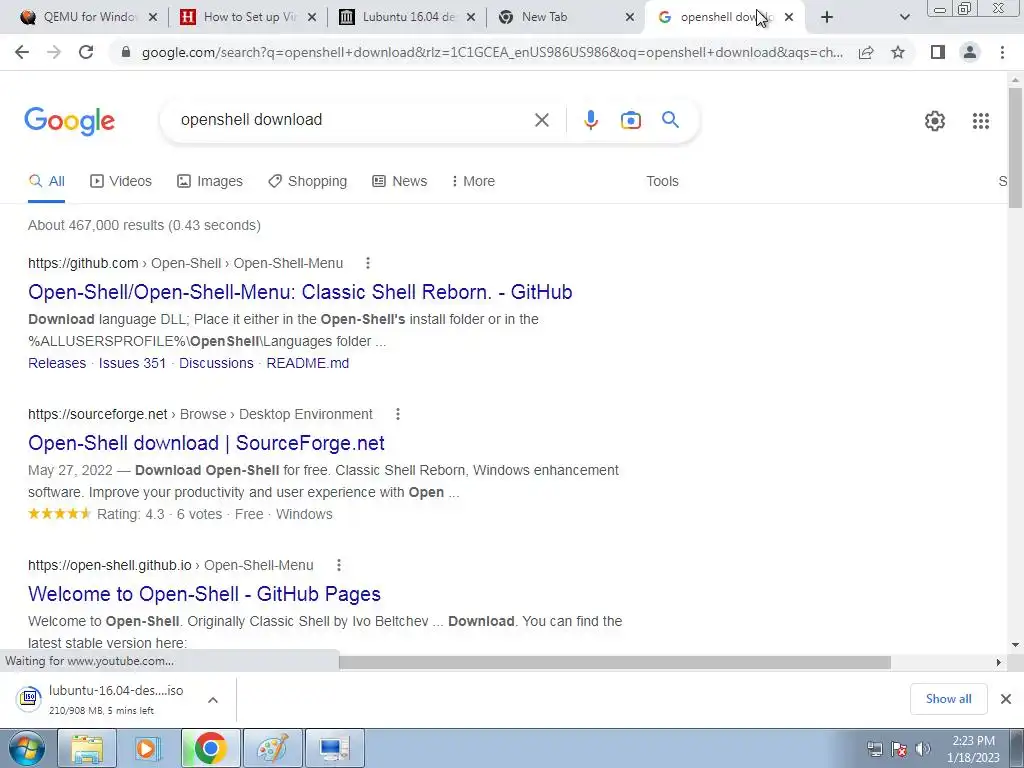This screenshot has width=1024, height=768.
Task: Open Welcome to Open-Shell GitHub Pages result
Action: click(204, 594)
